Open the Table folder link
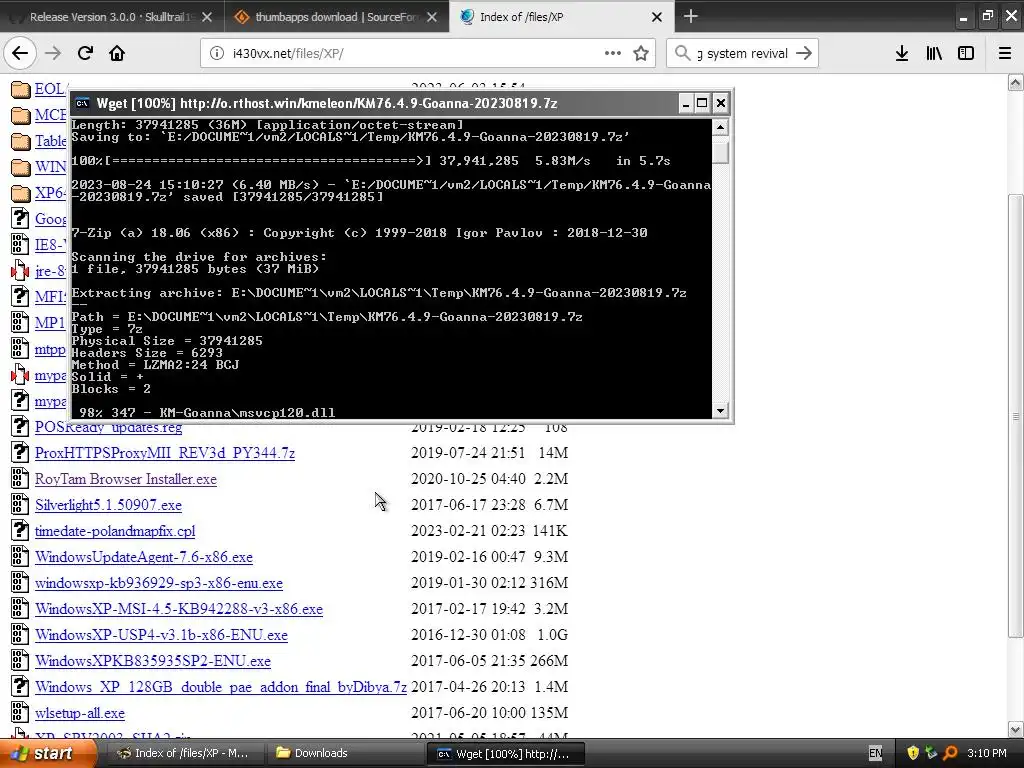 [50, 141]
